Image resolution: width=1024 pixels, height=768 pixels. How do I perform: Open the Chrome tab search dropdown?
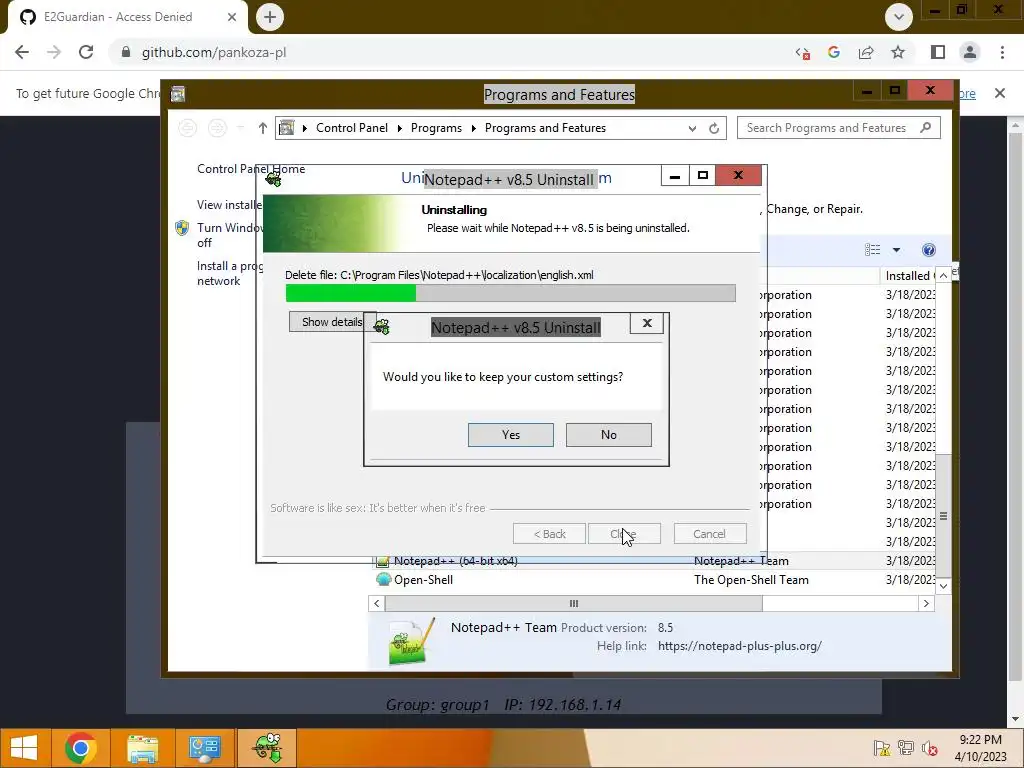pos(899,17)
